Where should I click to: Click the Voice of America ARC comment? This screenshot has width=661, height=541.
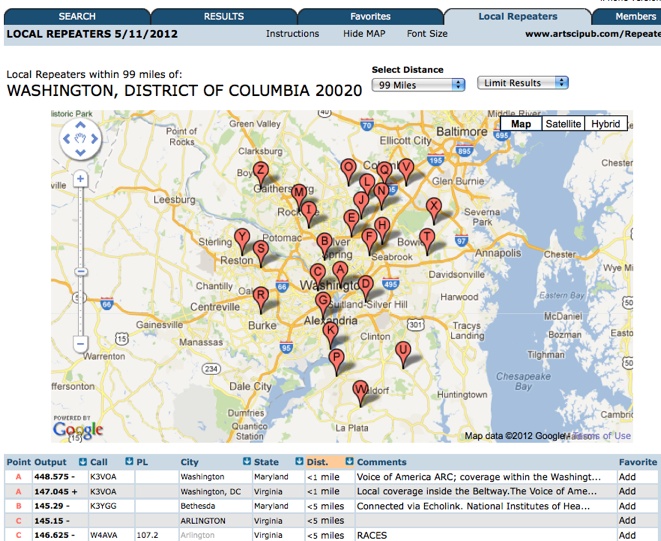click(478, 477)
